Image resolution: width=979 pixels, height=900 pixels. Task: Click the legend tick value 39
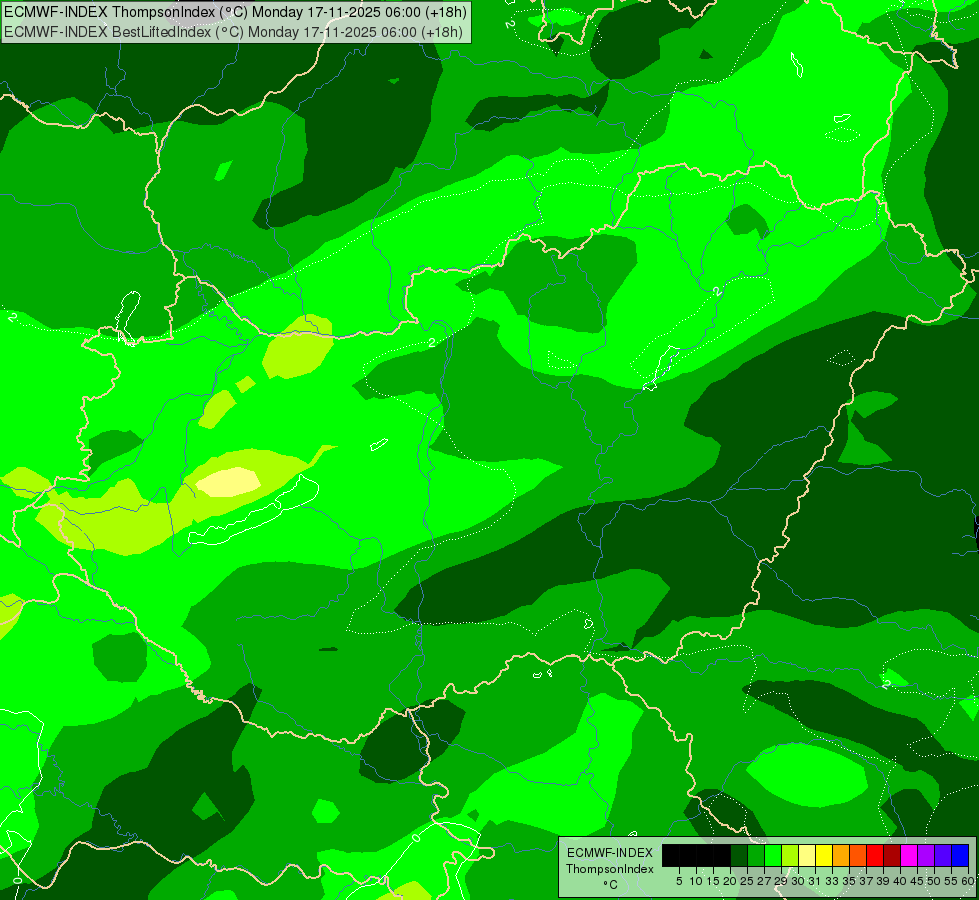coord(883,881)
